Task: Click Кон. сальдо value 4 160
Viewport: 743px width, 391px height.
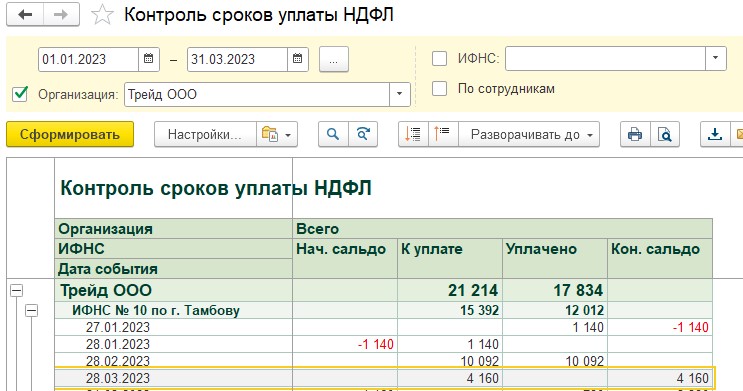Action: [x=693, y=378]
